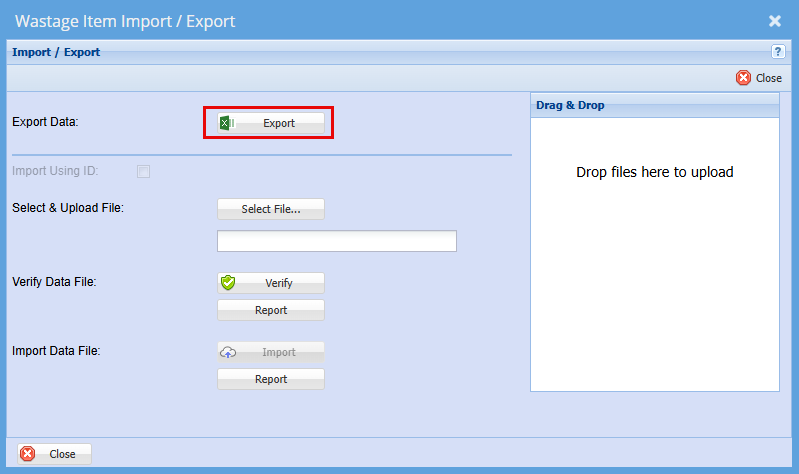
Task: Click the Drop files here to upload area
Action: click(655, 254)
